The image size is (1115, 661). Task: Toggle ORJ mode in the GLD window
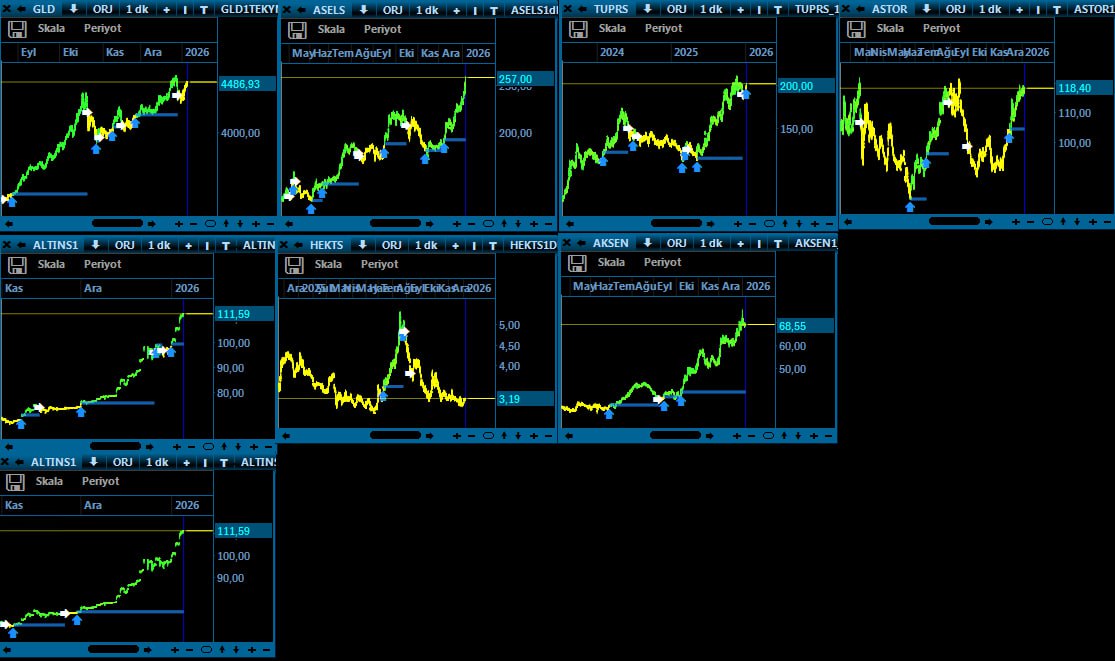102,9
